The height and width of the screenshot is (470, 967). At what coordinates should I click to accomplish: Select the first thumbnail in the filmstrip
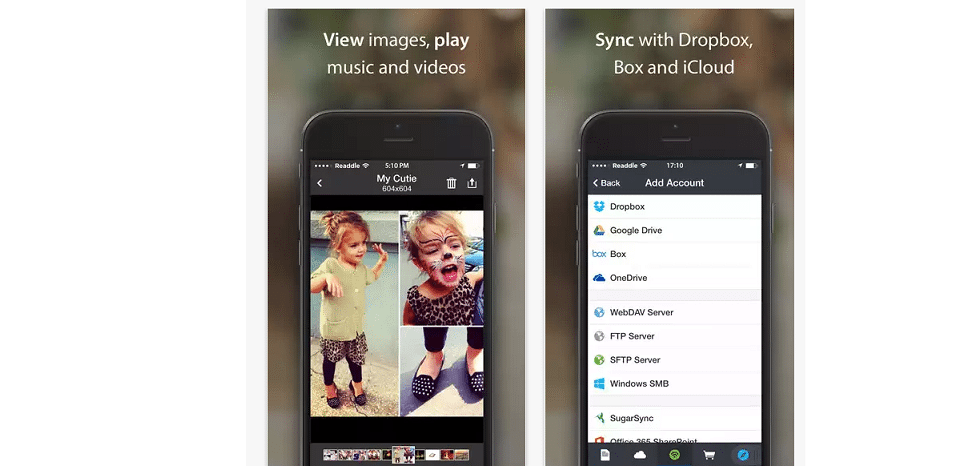pos(329,455)
